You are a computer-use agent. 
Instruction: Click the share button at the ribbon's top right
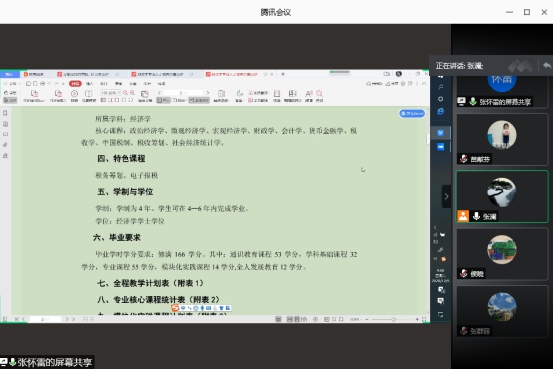coord(393,84)
